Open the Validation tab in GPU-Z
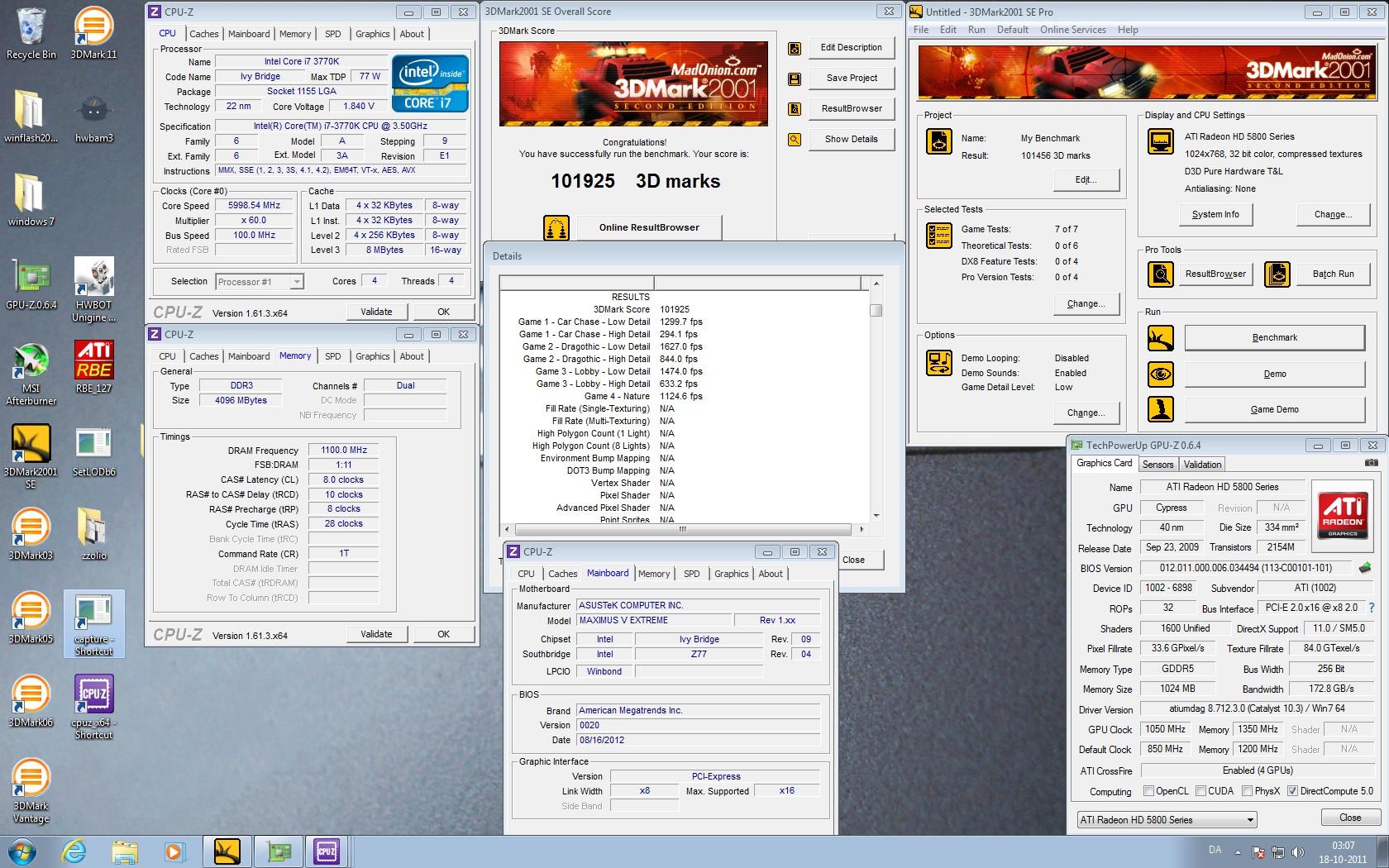The height and width of the screenshot is (868, 1389). pos(1202,465)
